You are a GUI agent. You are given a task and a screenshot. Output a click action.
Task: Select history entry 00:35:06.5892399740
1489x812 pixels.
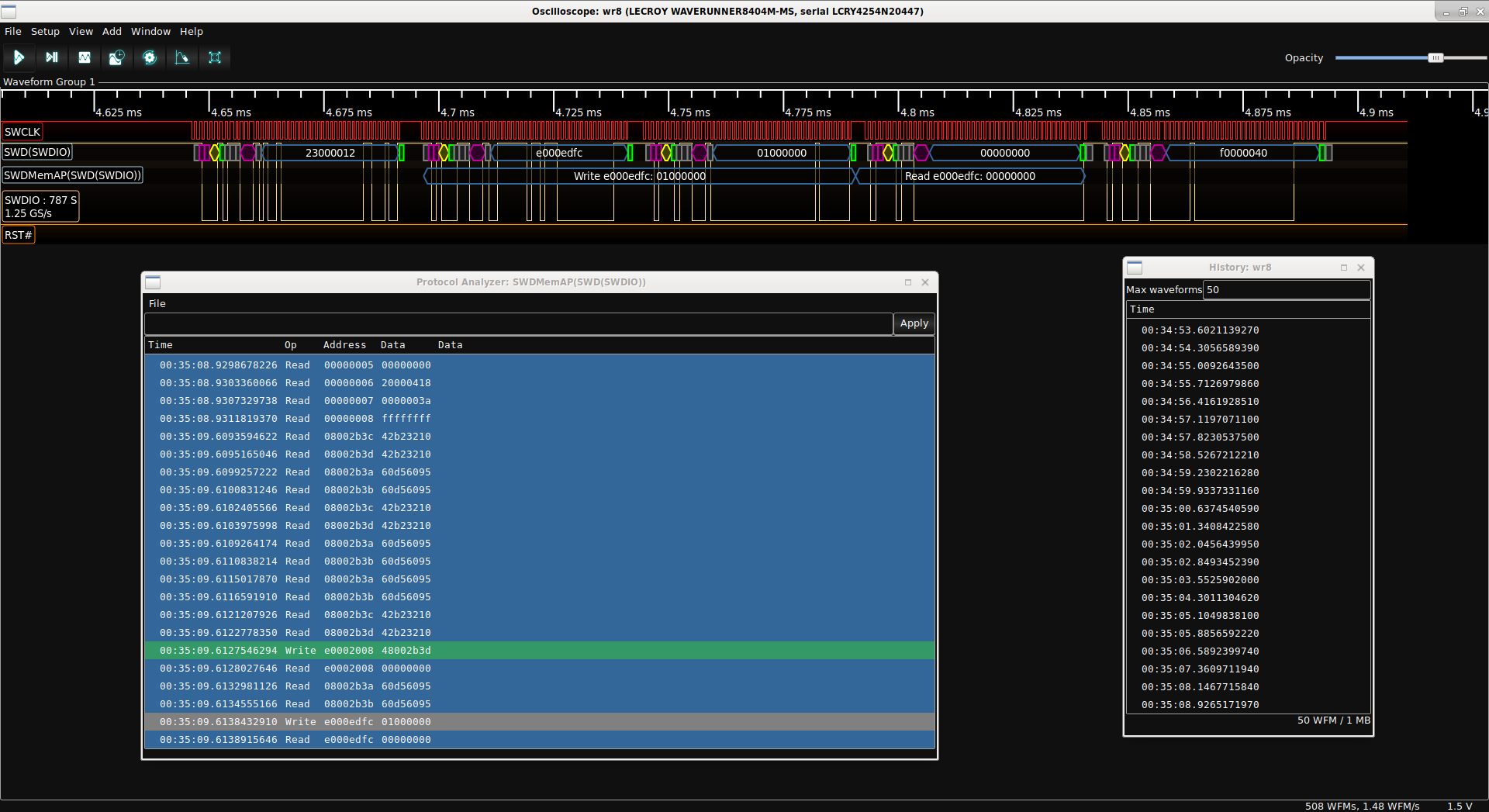point(1248,651)
